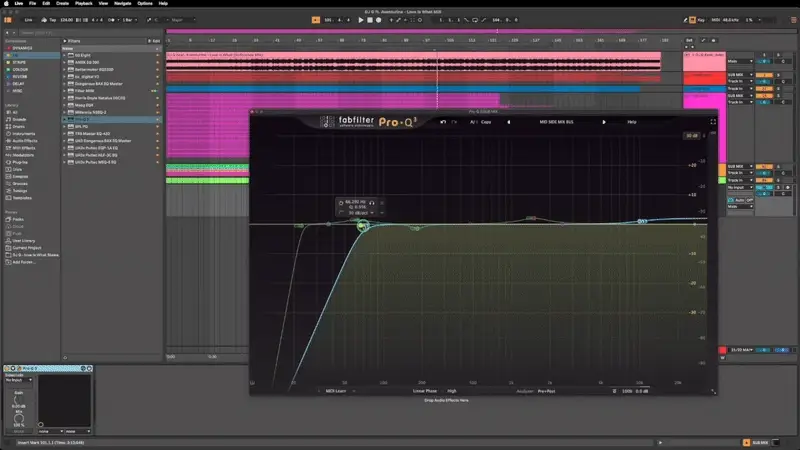Select the REVERB collection in browser
This screenshot has width=800, height=450.
coord(20,77)
